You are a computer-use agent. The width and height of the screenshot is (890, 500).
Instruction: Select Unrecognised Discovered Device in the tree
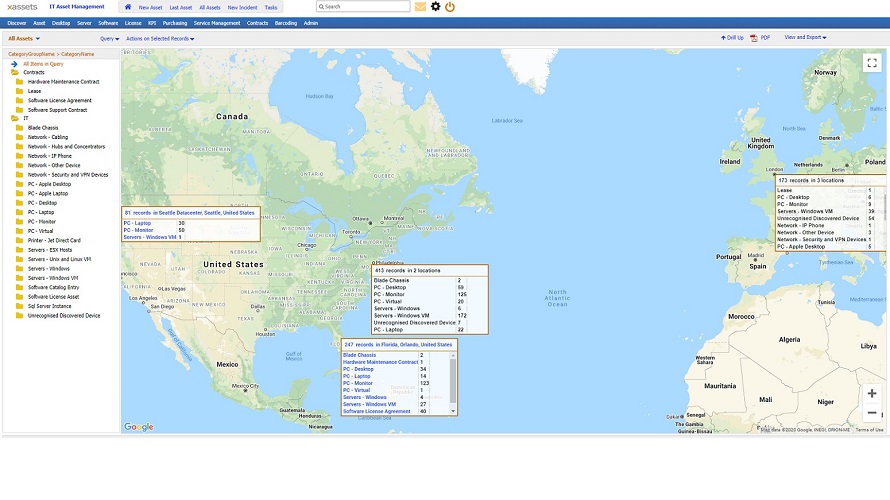(64, 316)
